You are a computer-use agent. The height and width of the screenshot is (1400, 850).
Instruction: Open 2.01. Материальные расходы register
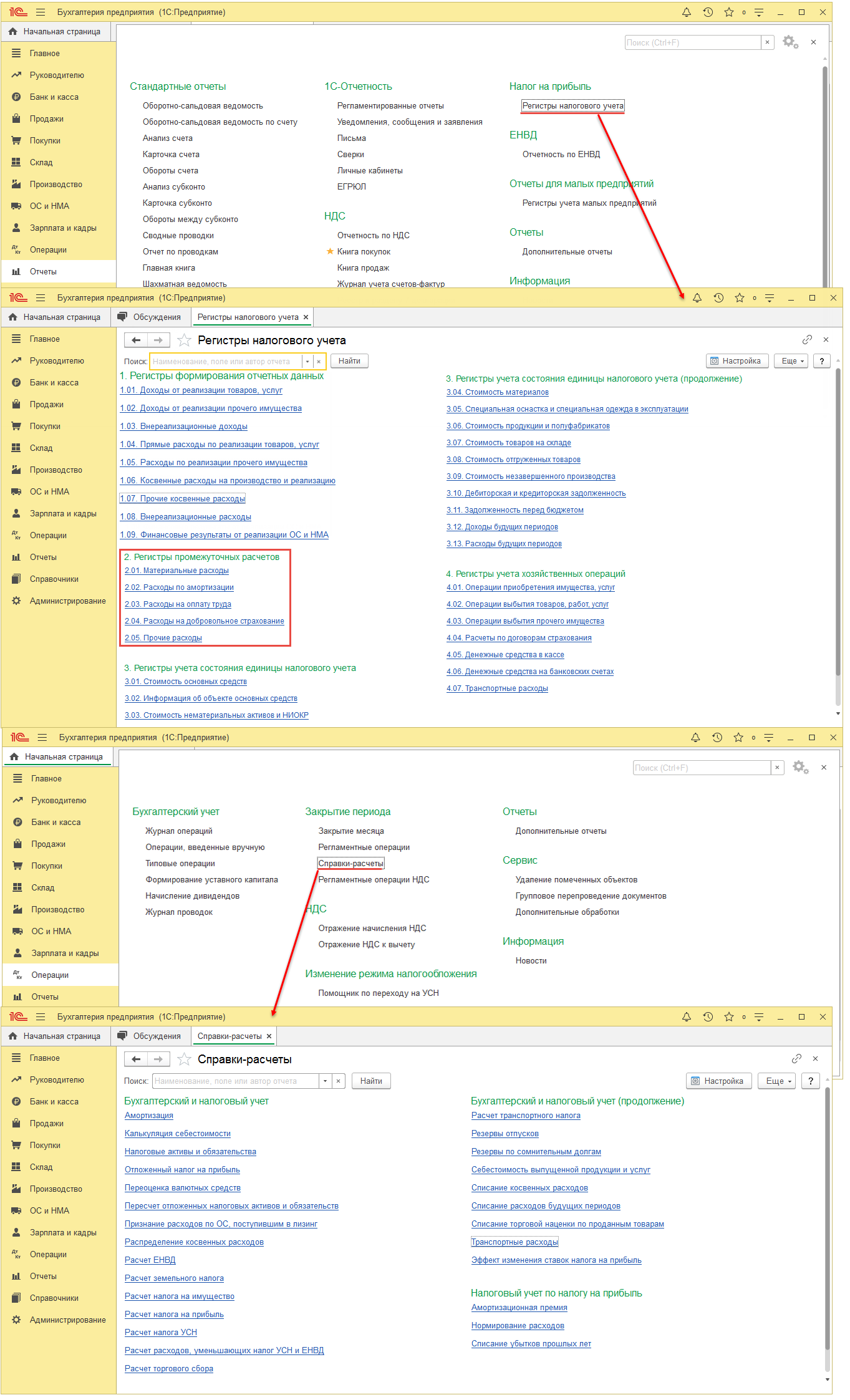[176, 571]
